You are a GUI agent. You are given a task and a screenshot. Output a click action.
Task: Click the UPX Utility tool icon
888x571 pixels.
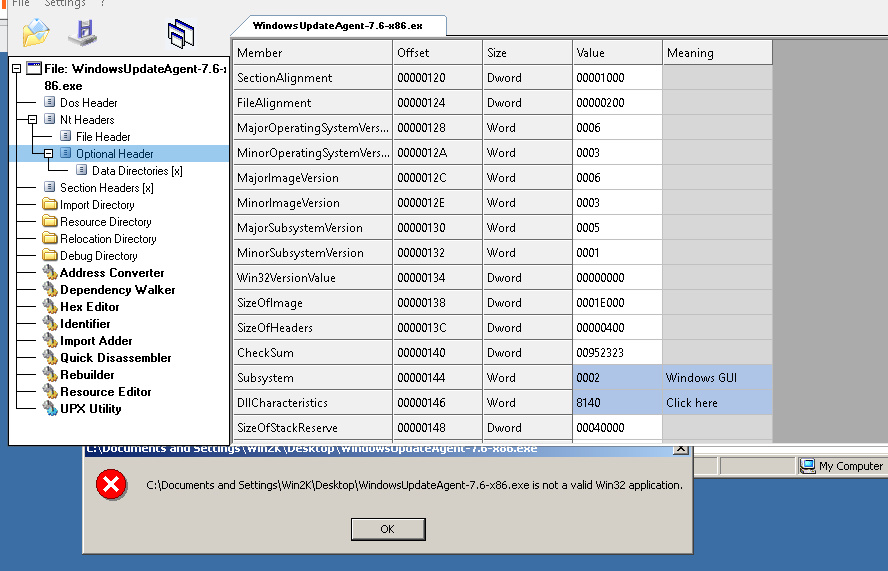coord(50,408)
